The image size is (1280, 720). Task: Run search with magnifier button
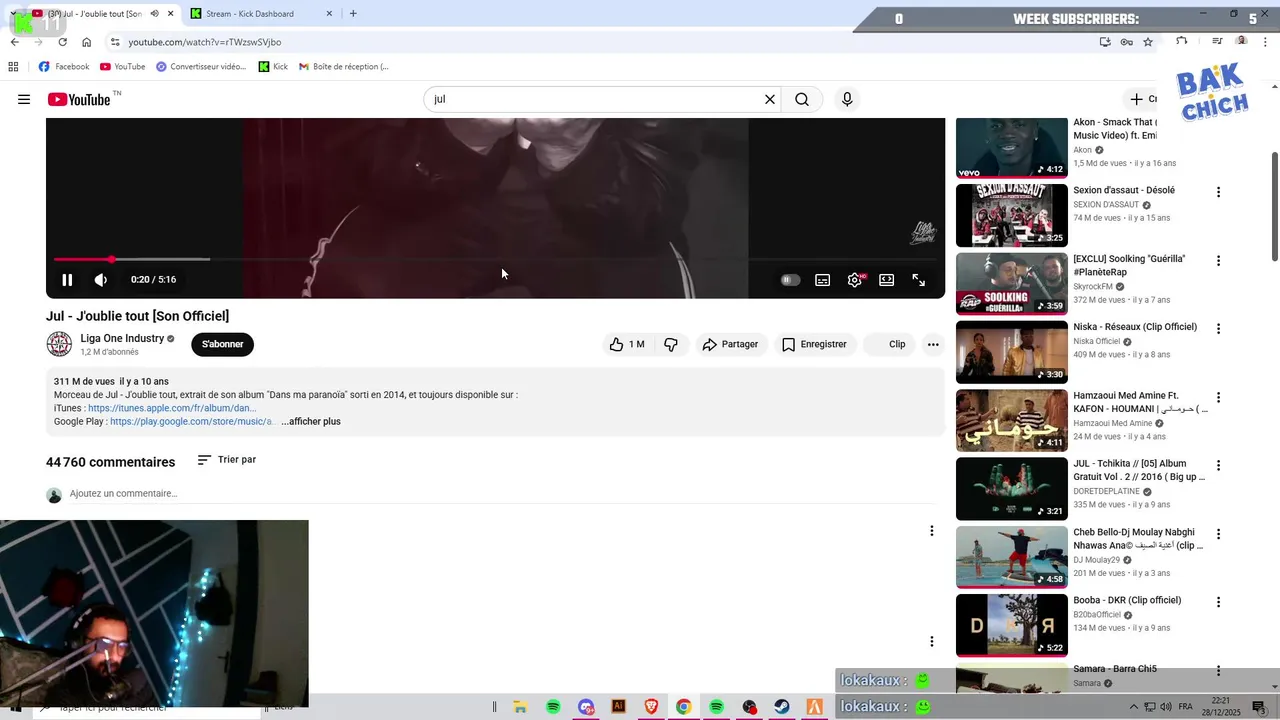[x=802, y=99]
